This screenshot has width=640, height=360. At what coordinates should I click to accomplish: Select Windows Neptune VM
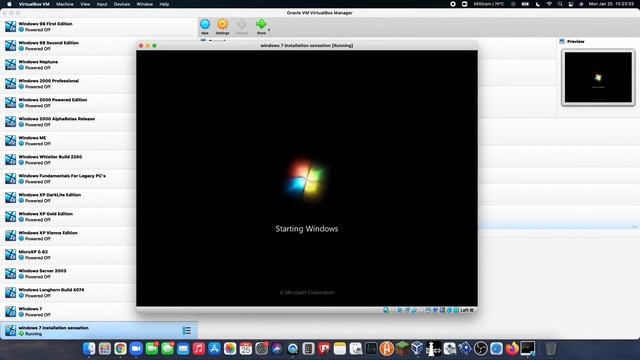[99, 64]
